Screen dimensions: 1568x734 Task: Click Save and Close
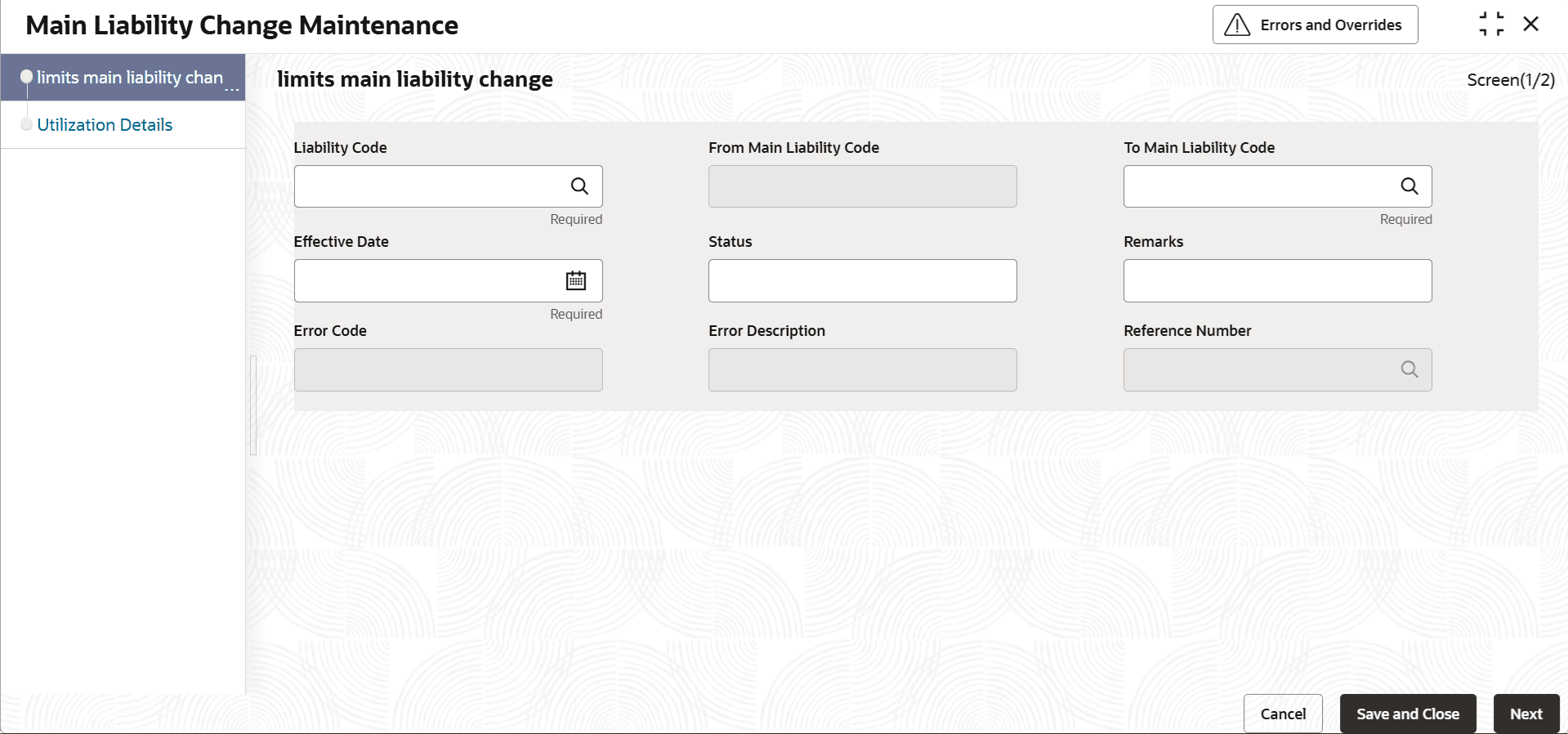1407,714
